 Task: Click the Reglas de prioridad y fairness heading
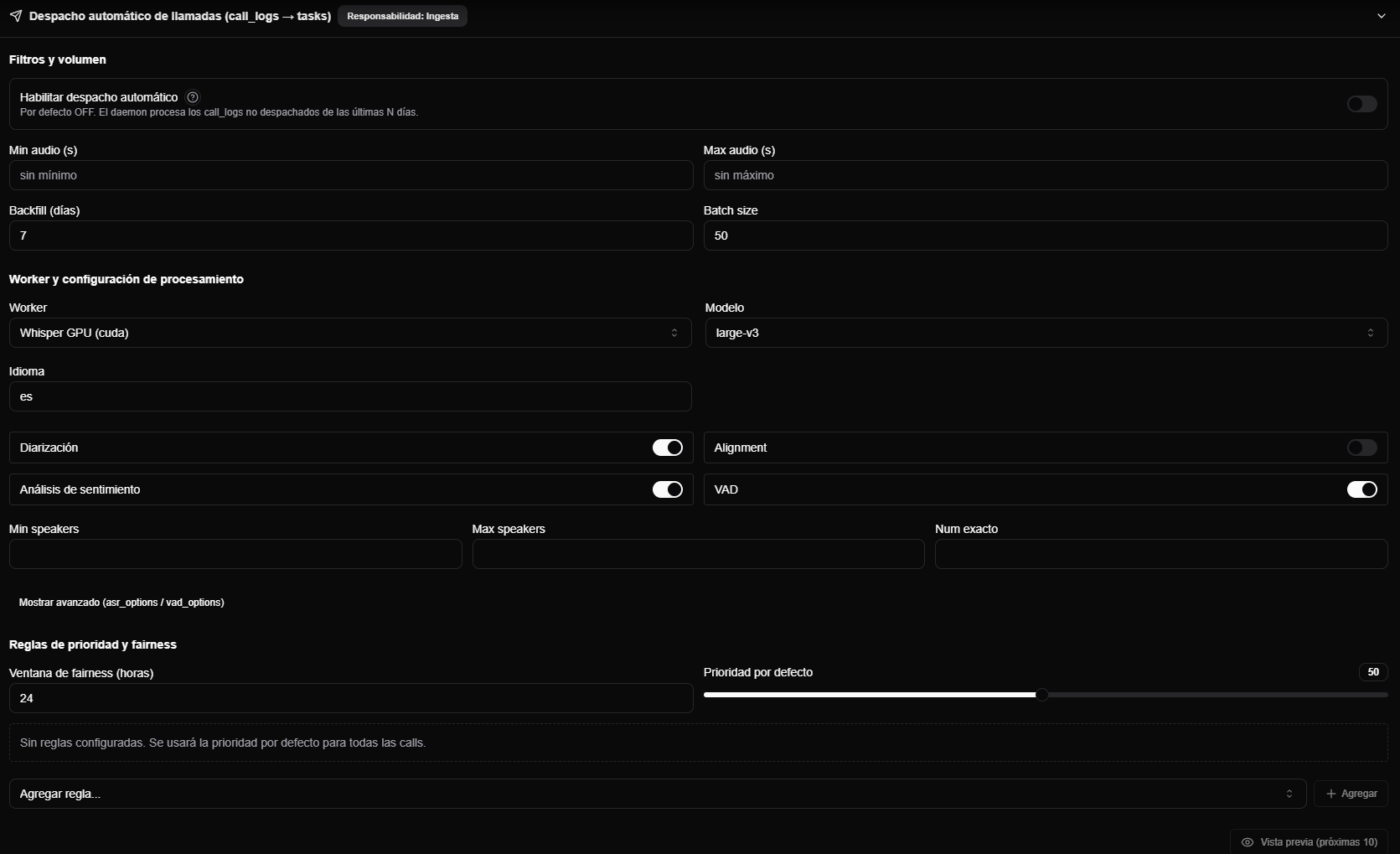(93, 644)
